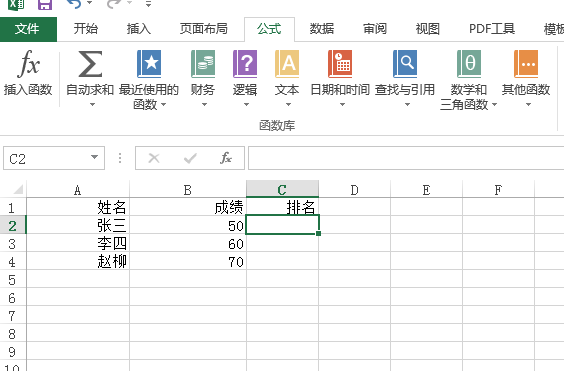Screen dimensions: 564x371
Task: Open the Undo history dropdown arrow
Action: (x=90, y=3)
